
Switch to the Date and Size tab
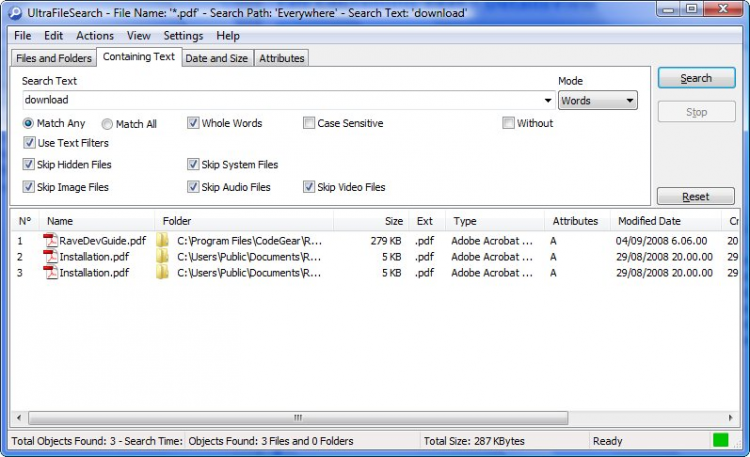(x=217, y=58)
